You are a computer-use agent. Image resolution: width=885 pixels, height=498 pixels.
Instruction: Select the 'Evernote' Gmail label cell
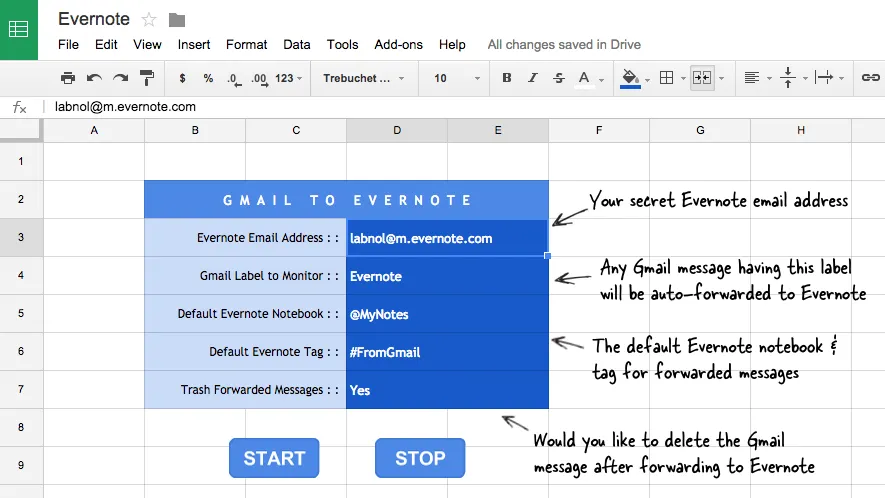tap(447, 276)
